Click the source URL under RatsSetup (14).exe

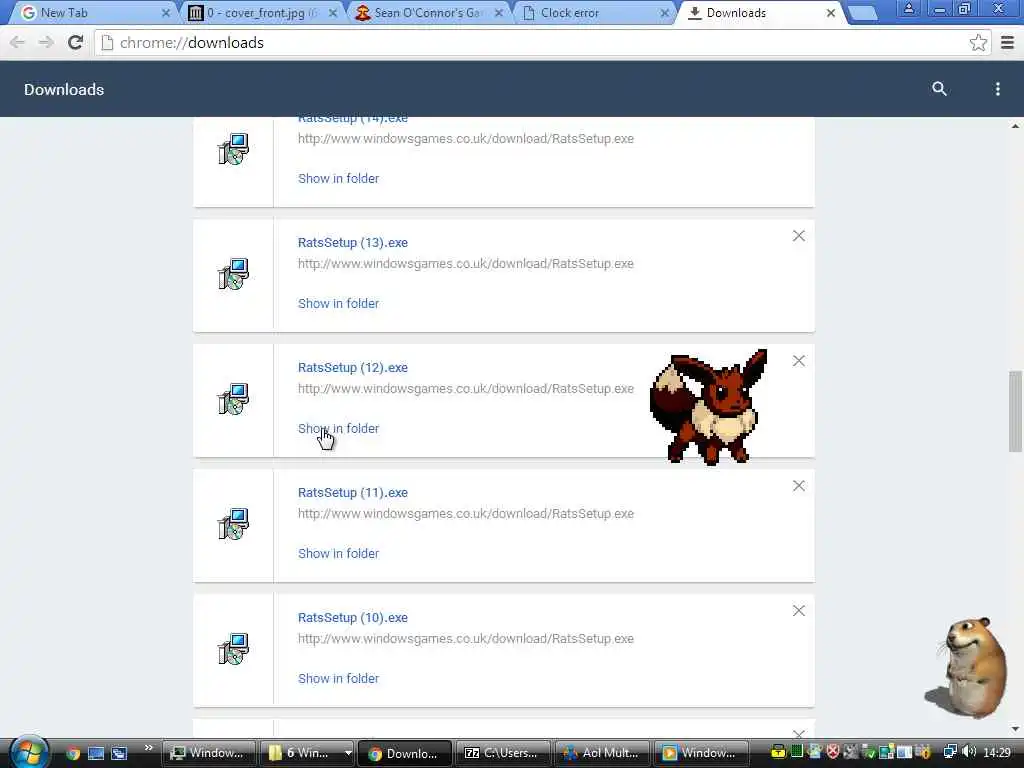click(x=466, y=138)
